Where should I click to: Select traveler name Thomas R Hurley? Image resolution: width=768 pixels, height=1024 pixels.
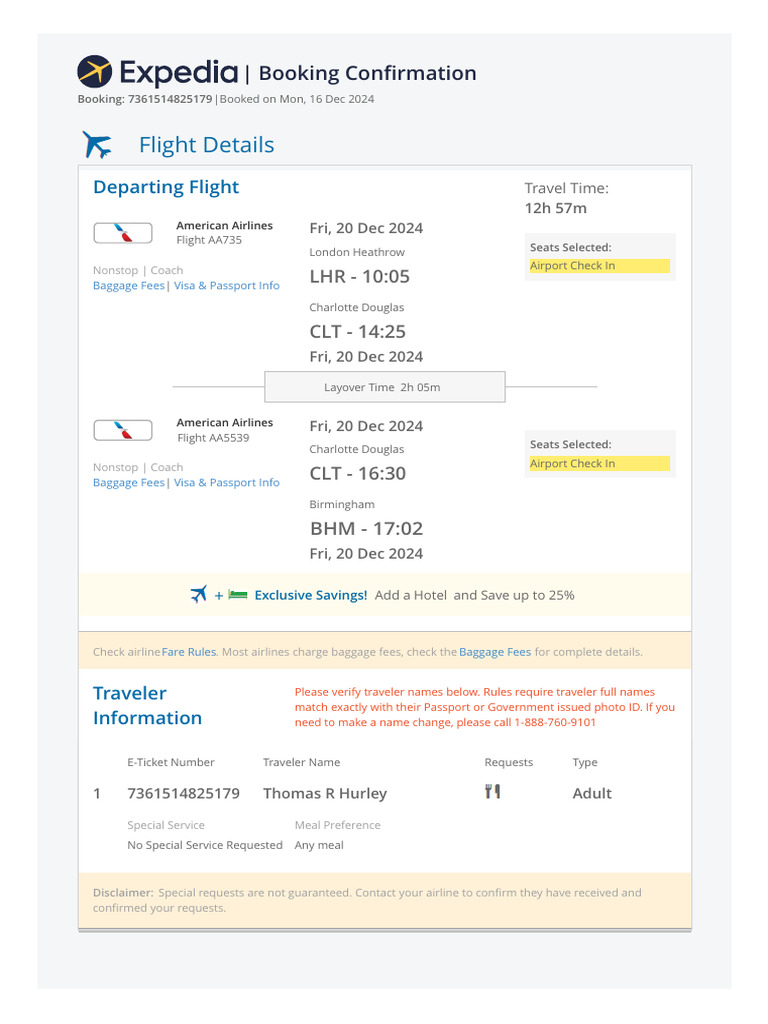pos(325,794)
